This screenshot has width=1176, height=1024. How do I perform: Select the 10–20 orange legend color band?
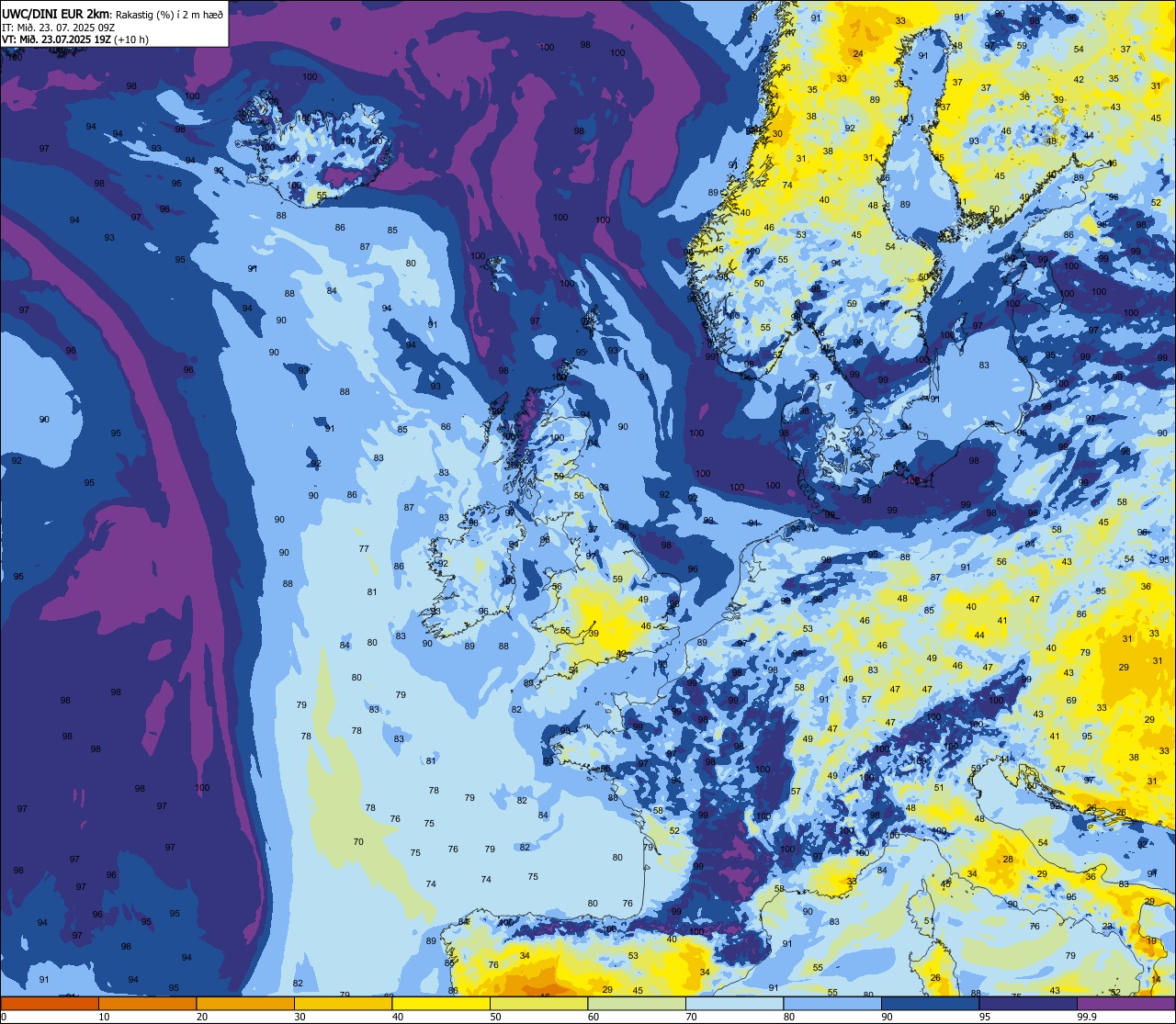coord(147,1003)
